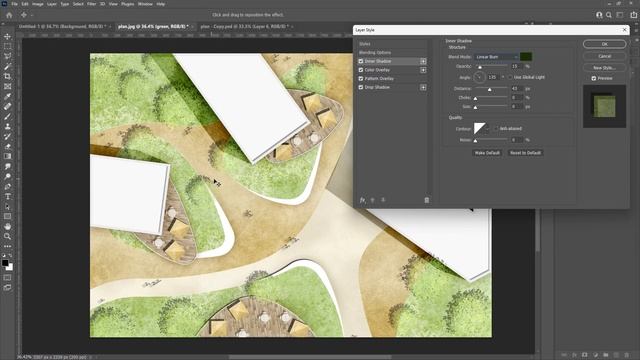The height and width of the screenshot is (360, 640).
Task: Click the OK button
Action: point(604,44)
